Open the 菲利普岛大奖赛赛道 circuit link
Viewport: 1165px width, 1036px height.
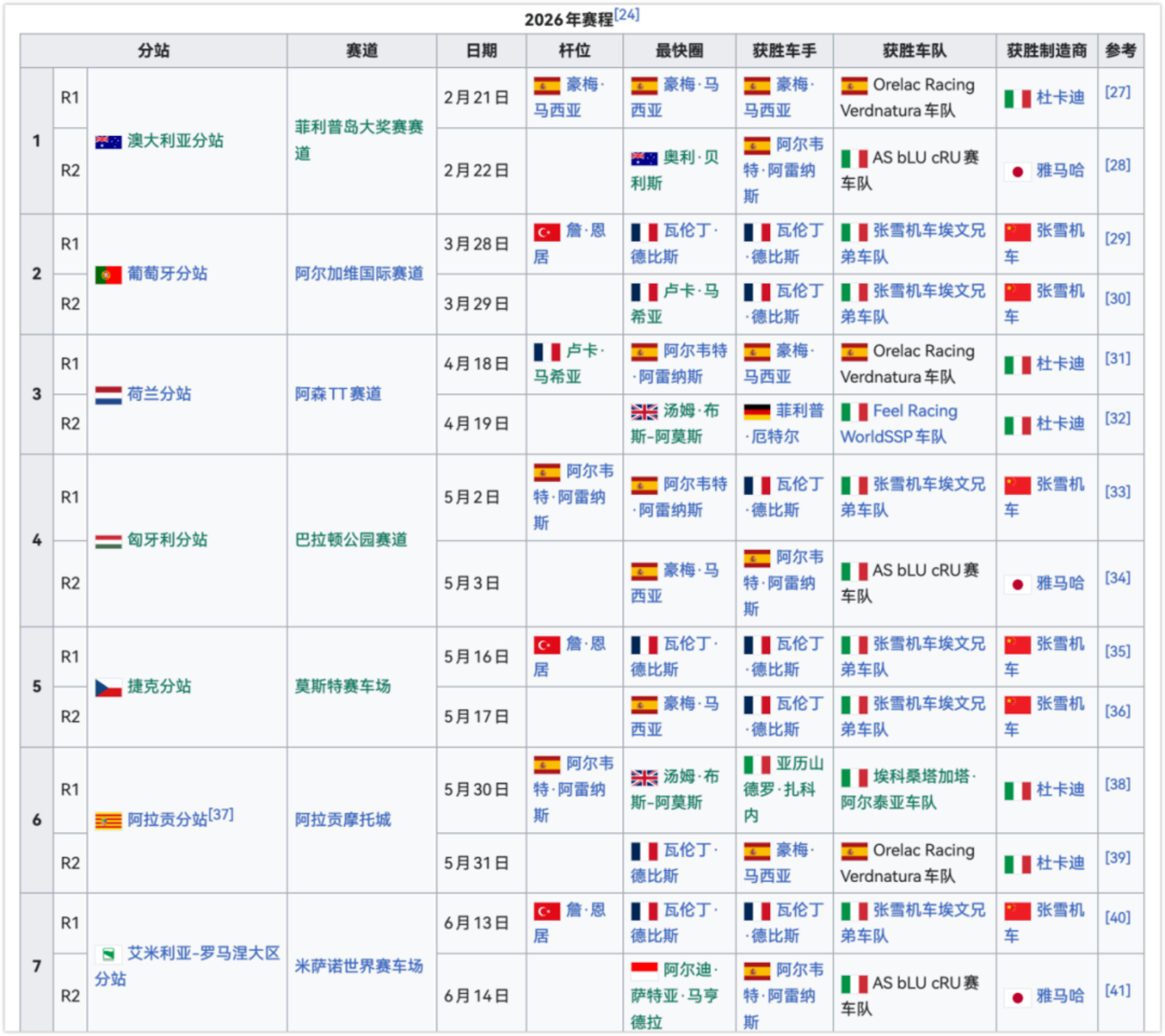click(x=359, y=140)
